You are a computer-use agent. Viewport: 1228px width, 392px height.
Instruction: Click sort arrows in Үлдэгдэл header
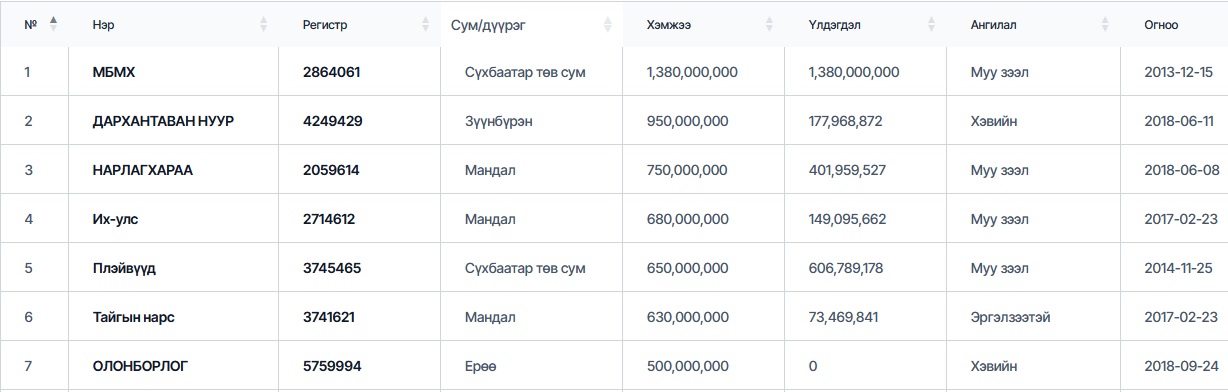pos(931,24)
